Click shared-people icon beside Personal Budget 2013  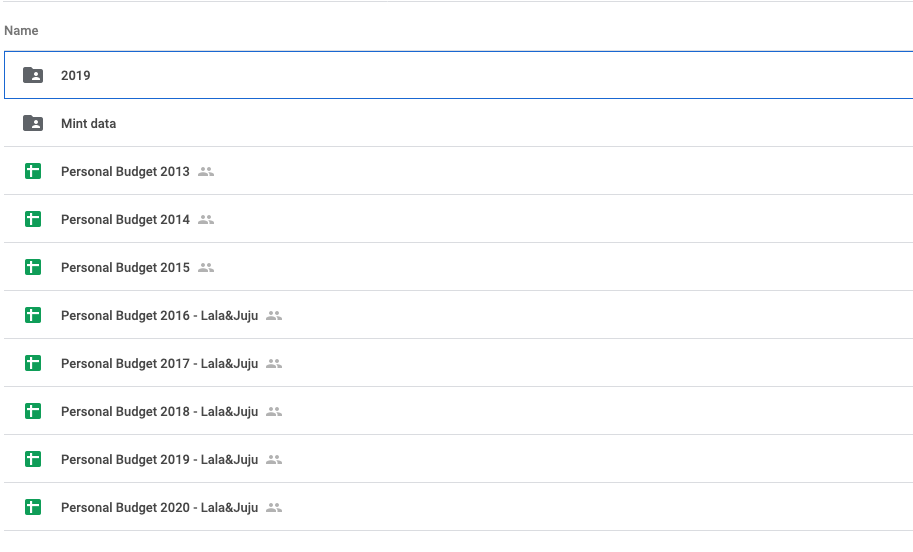click(206, 172)
